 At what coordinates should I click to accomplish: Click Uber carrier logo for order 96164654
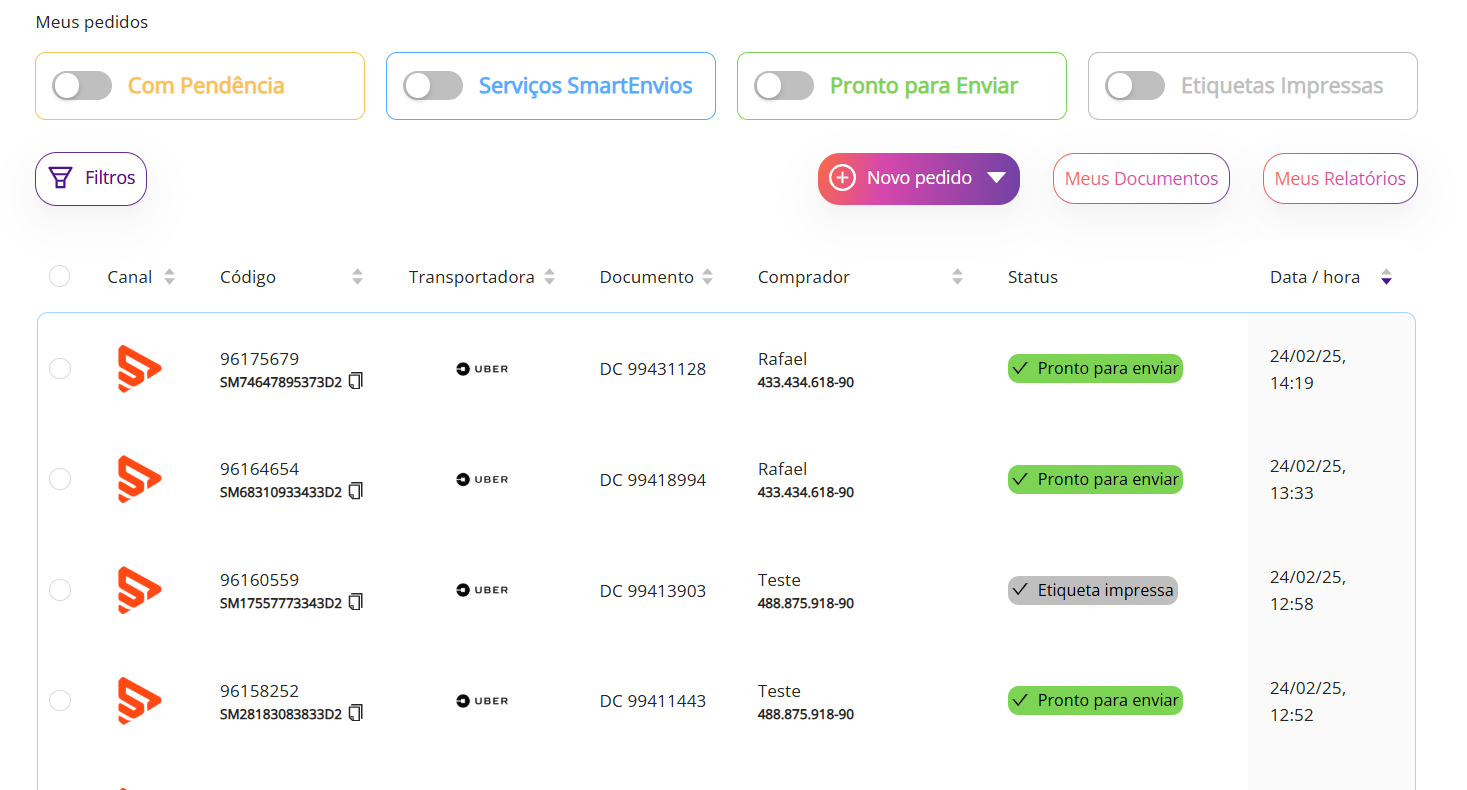coord(482,479)
